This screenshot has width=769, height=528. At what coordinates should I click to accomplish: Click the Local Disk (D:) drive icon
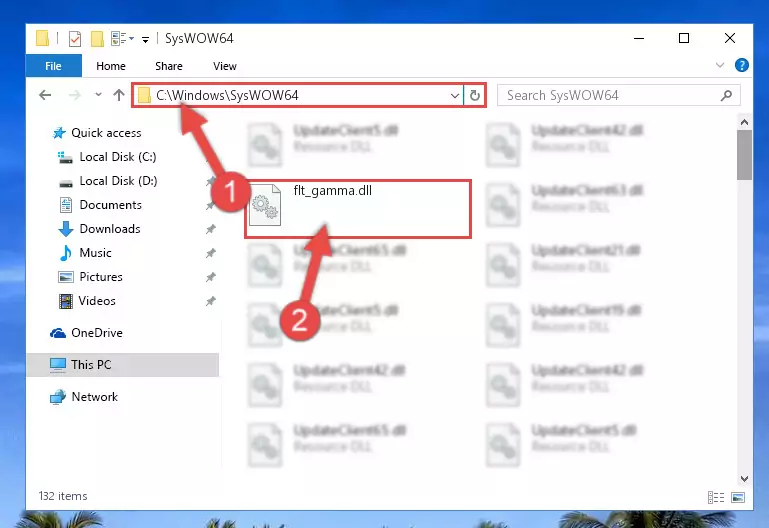point(66,182)
